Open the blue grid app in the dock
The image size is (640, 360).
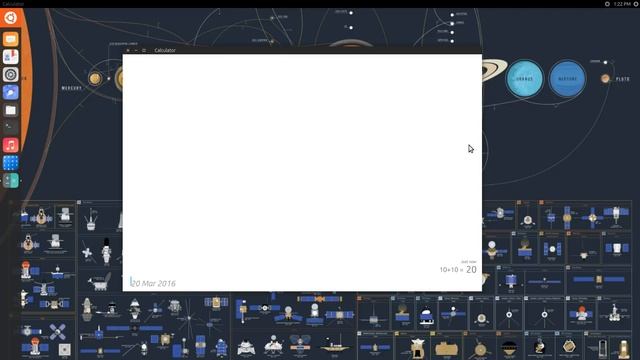pyautogui.click(x=11, y=163)
